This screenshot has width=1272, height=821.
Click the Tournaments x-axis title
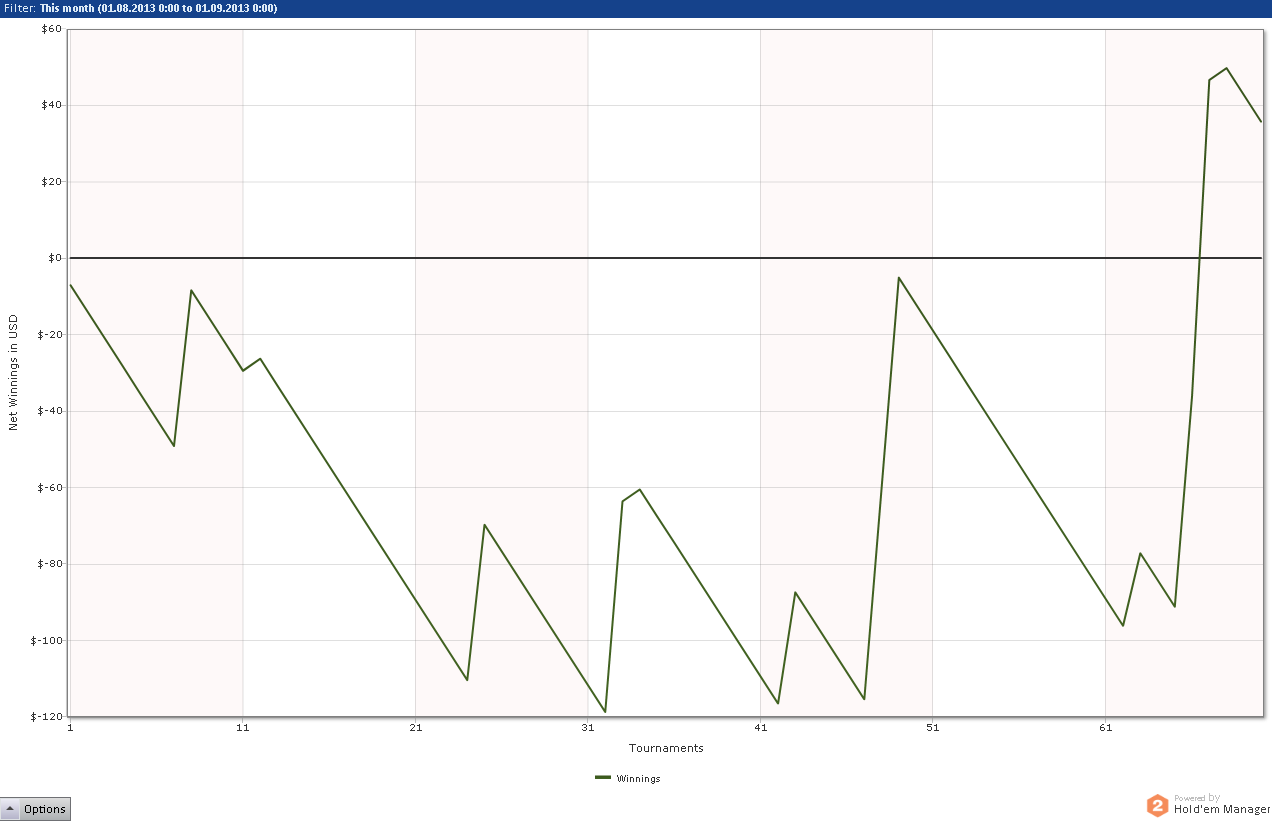666,748
